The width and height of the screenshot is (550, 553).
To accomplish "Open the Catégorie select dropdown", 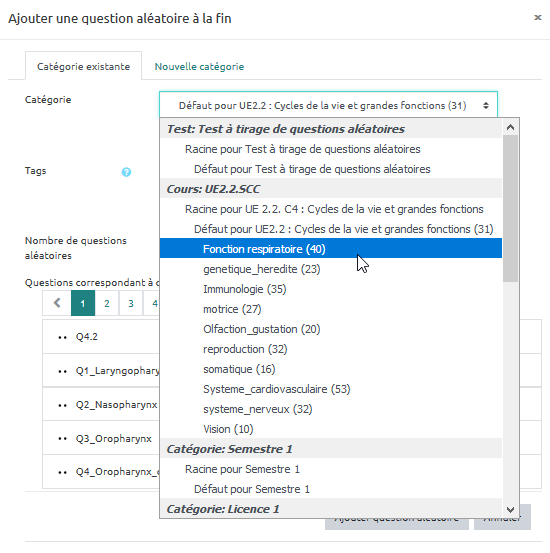I will (x=328, y=105).
